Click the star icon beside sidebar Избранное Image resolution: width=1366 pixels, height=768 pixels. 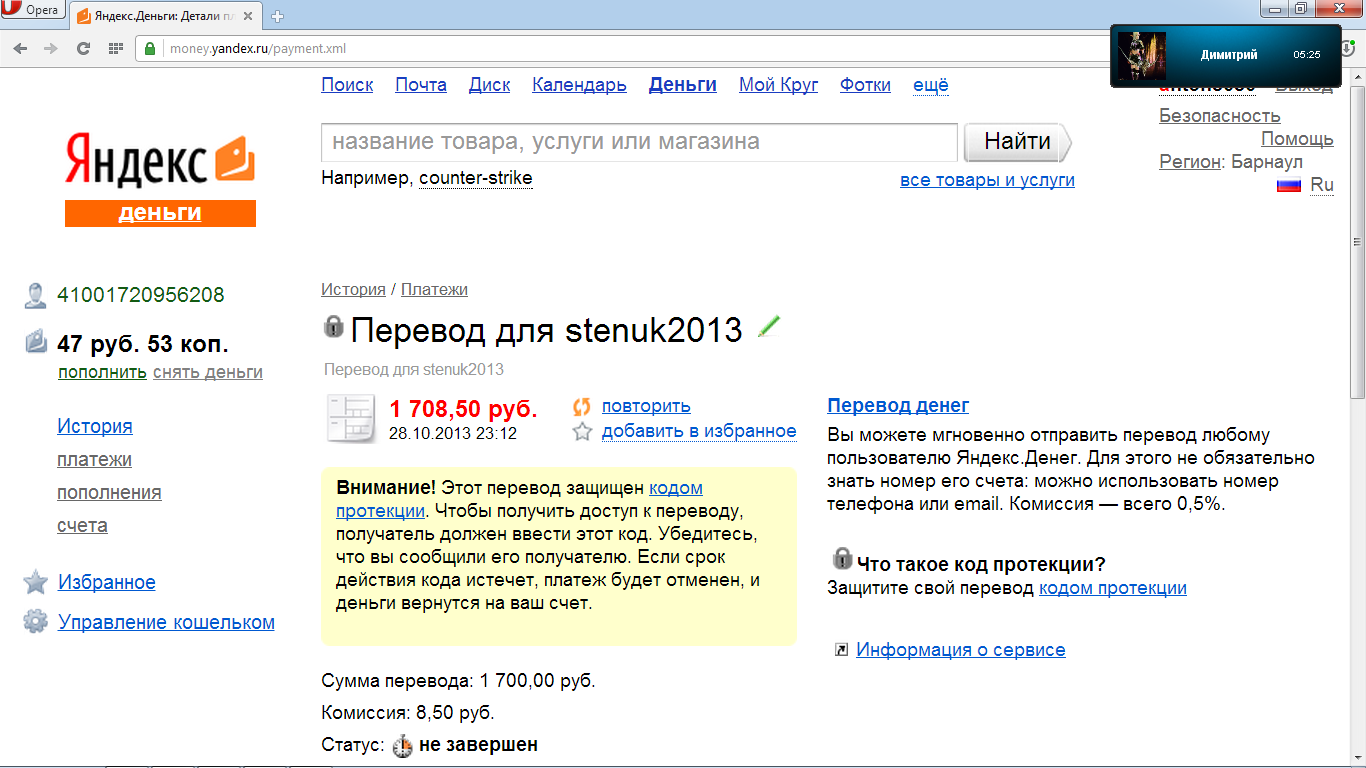coord(36,582)
